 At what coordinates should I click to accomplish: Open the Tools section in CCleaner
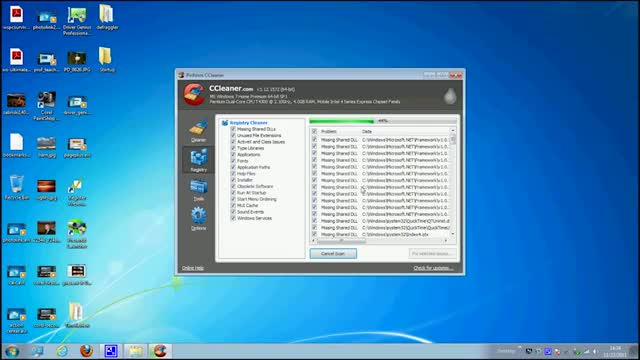[x=198, y=190]
